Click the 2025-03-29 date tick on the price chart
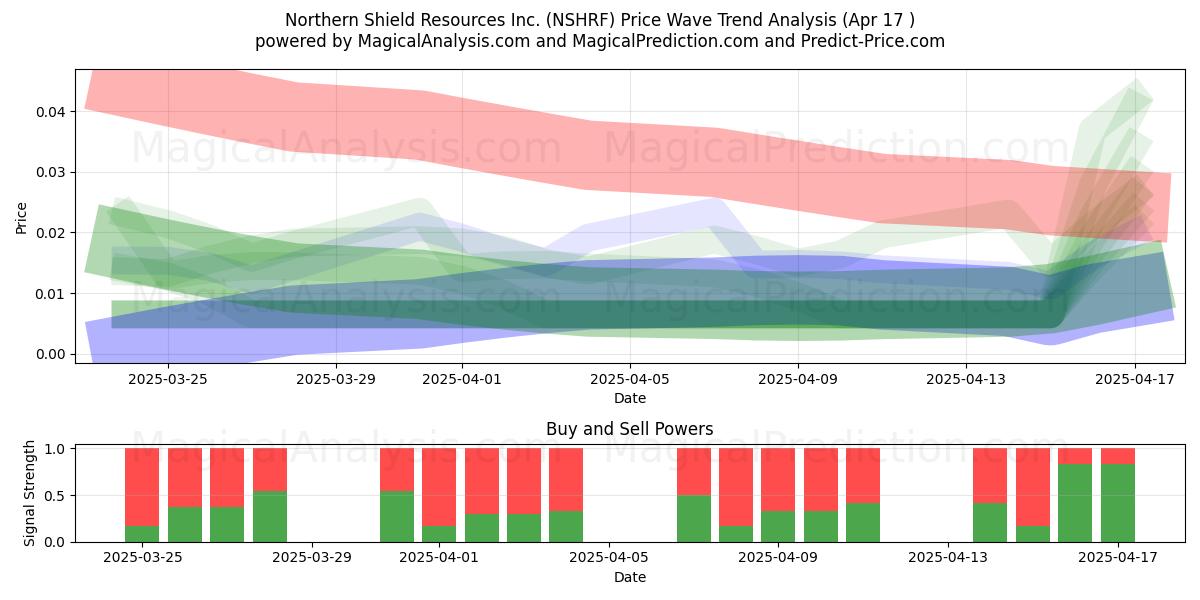The width and height of the screenshot is (1200, 600). [336, 379]
